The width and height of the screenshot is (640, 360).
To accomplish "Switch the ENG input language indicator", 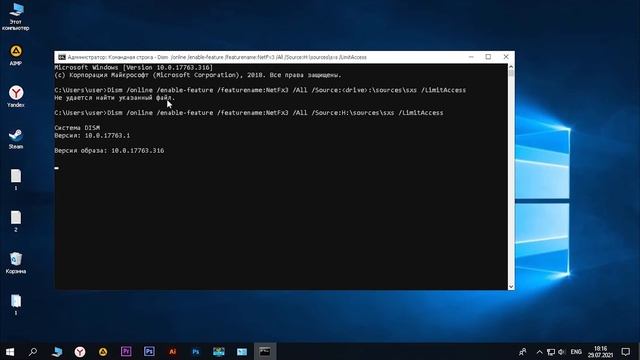I will click(576, 352).
